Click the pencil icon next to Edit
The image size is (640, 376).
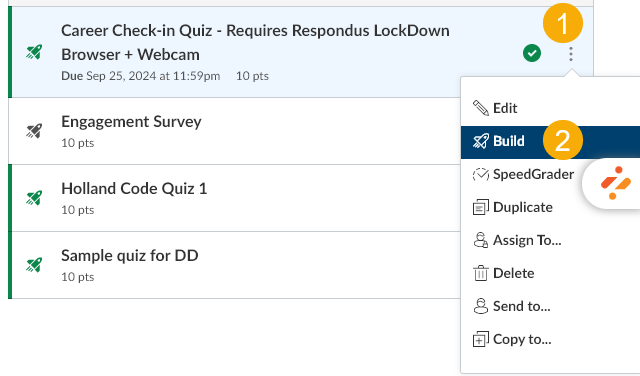[480, 108]
